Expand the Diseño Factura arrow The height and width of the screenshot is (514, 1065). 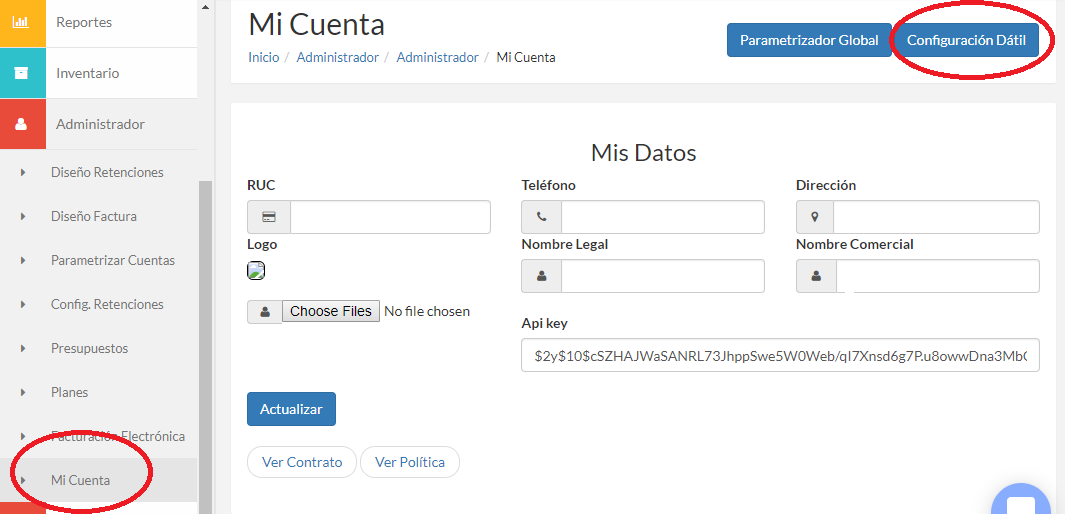point(23,217)
